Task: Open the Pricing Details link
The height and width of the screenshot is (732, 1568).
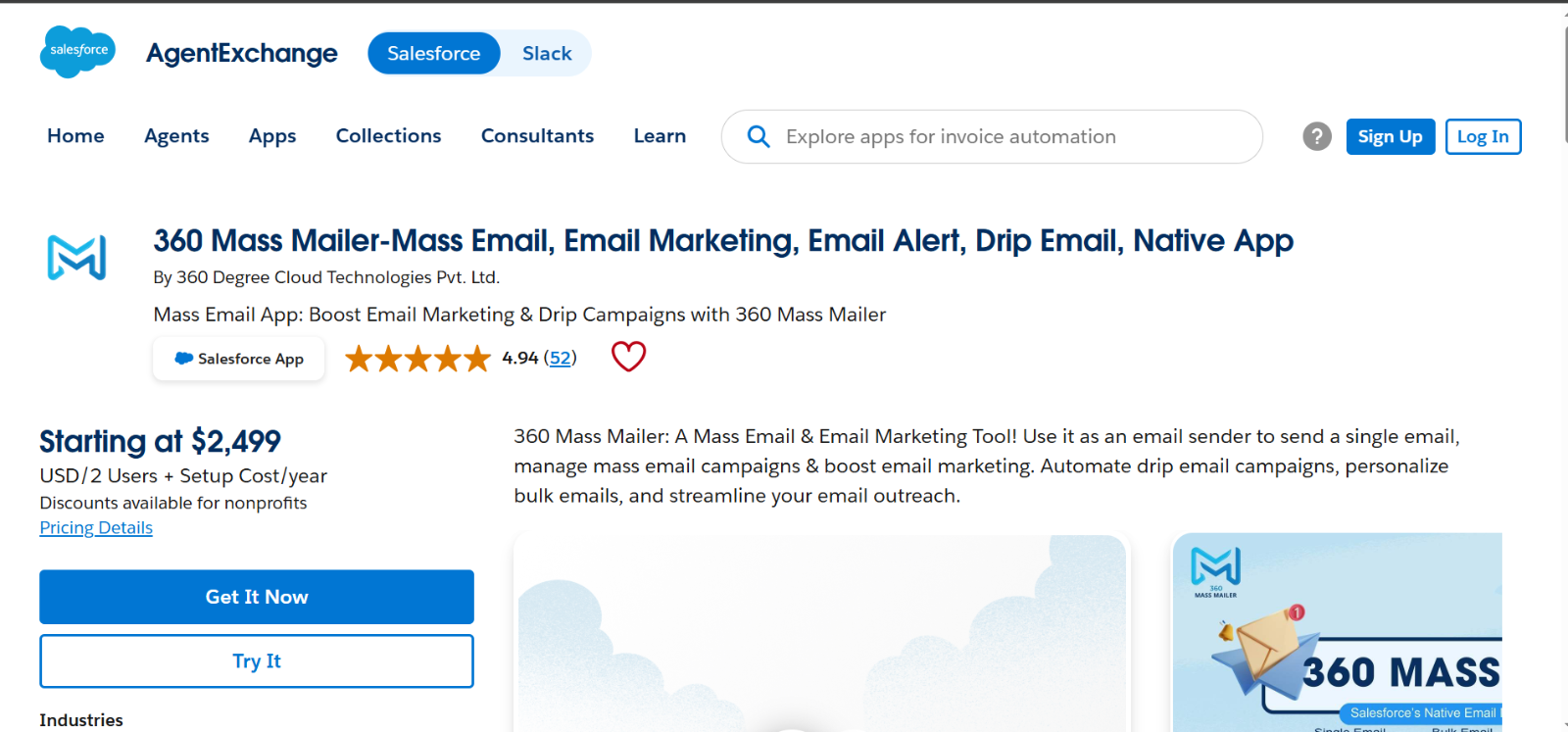Action: point(96,527)
